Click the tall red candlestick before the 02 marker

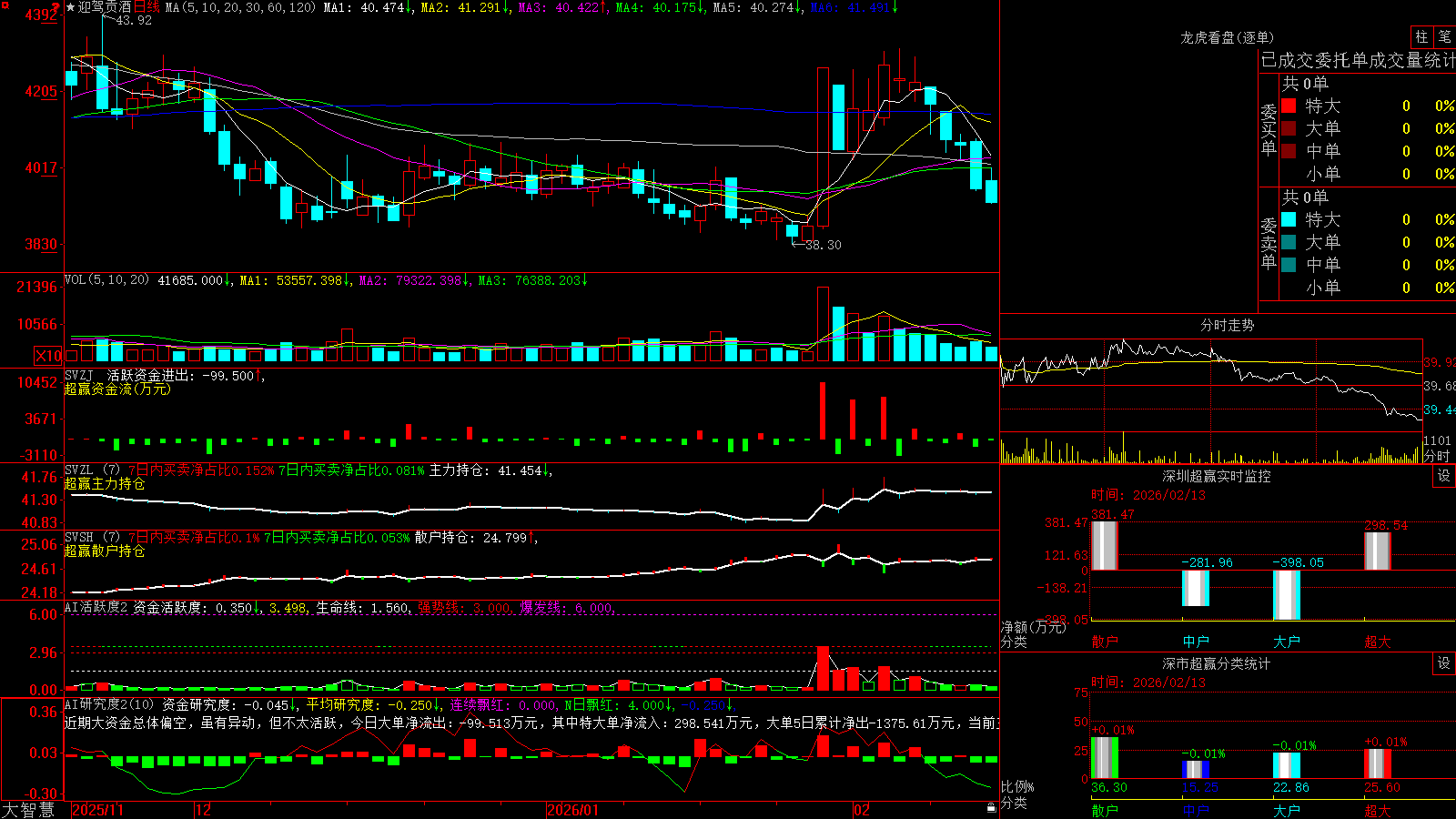point(823,147)
